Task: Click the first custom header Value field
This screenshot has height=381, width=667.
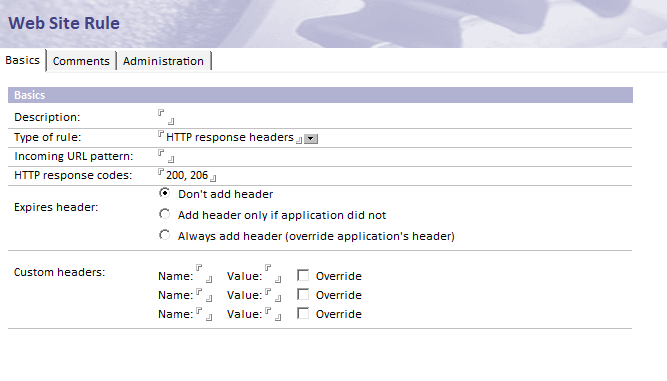Action: (x=273, y=273)
